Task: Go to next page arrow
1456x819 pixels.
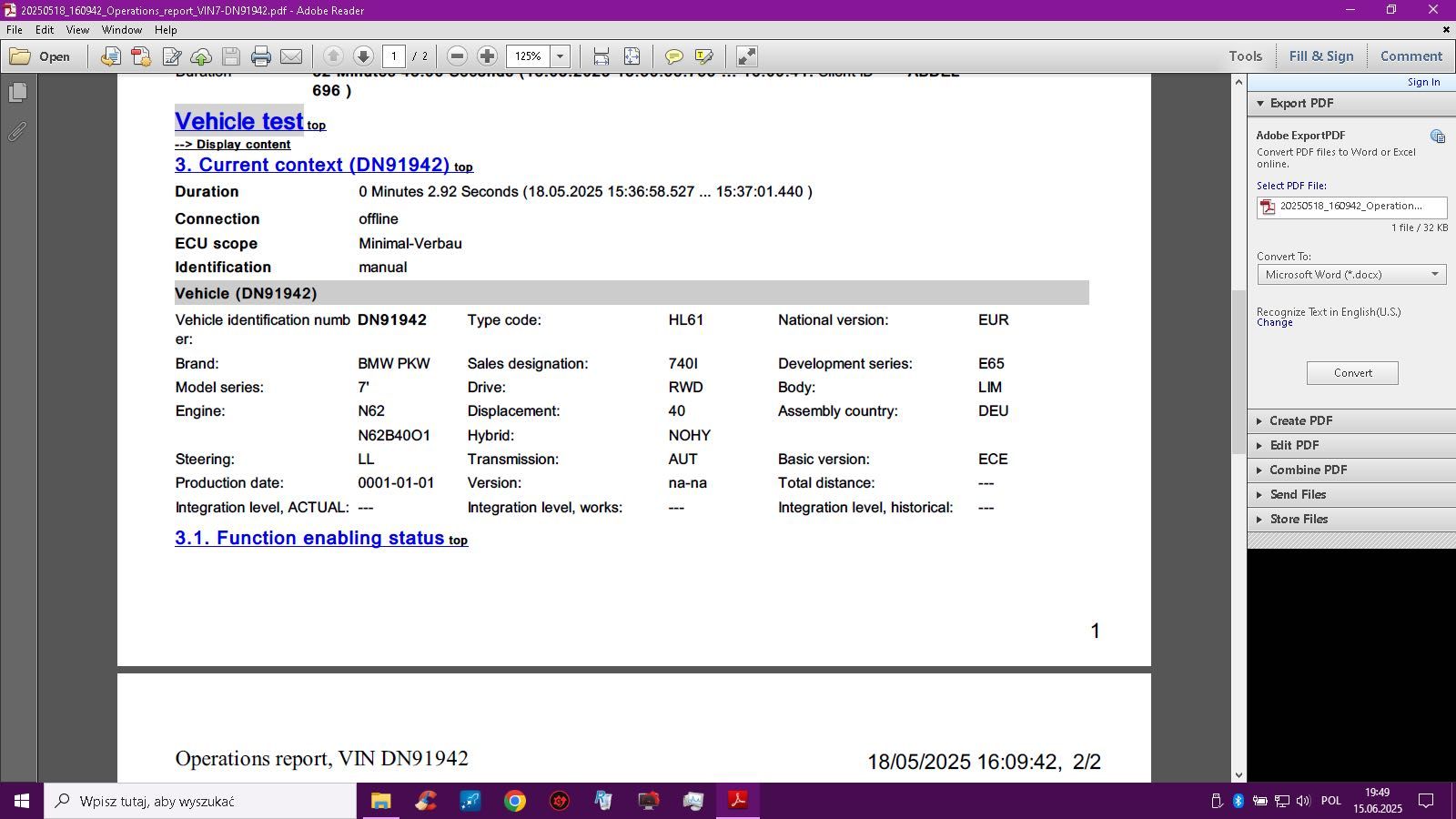Action: [x=363, y=56]
